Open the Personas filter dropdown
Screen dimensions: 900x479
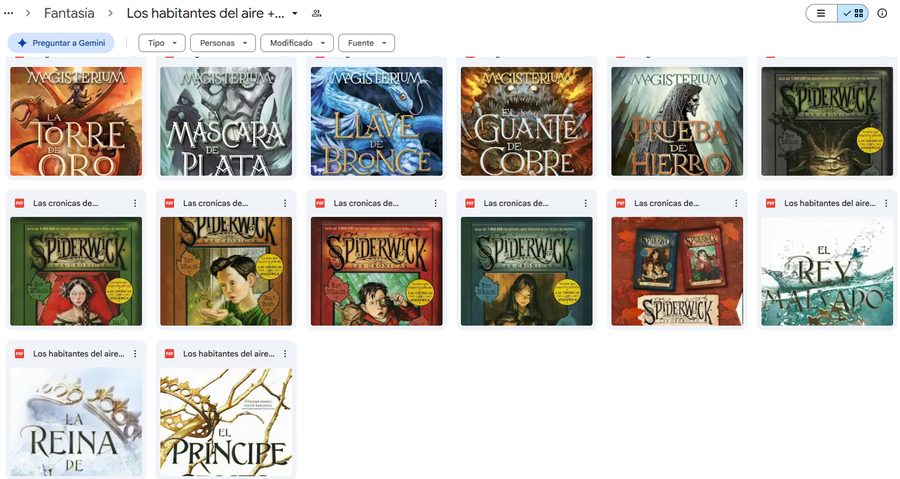223,43
